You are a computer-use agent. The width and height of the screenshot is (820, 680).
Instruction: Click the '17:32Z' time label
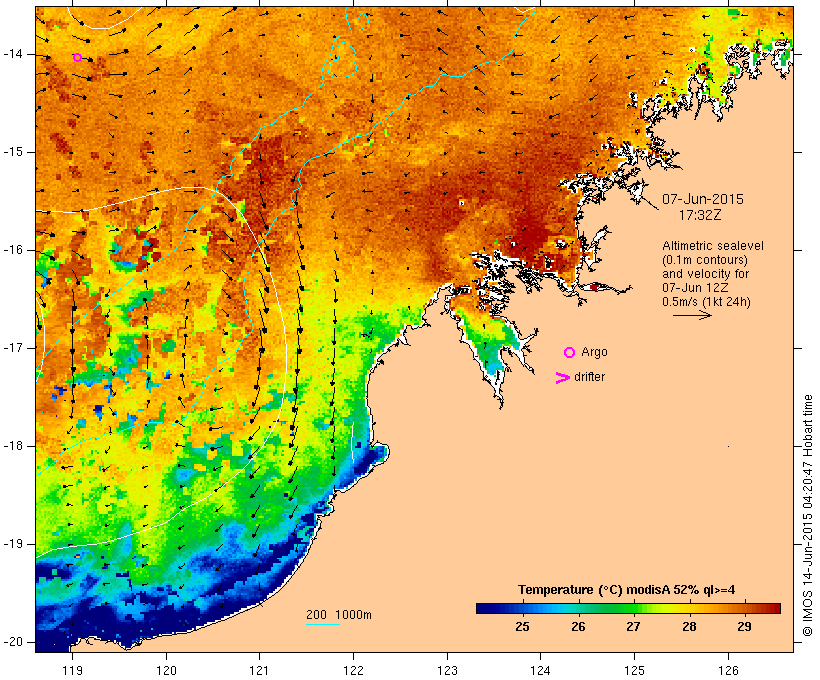point(700,215)
